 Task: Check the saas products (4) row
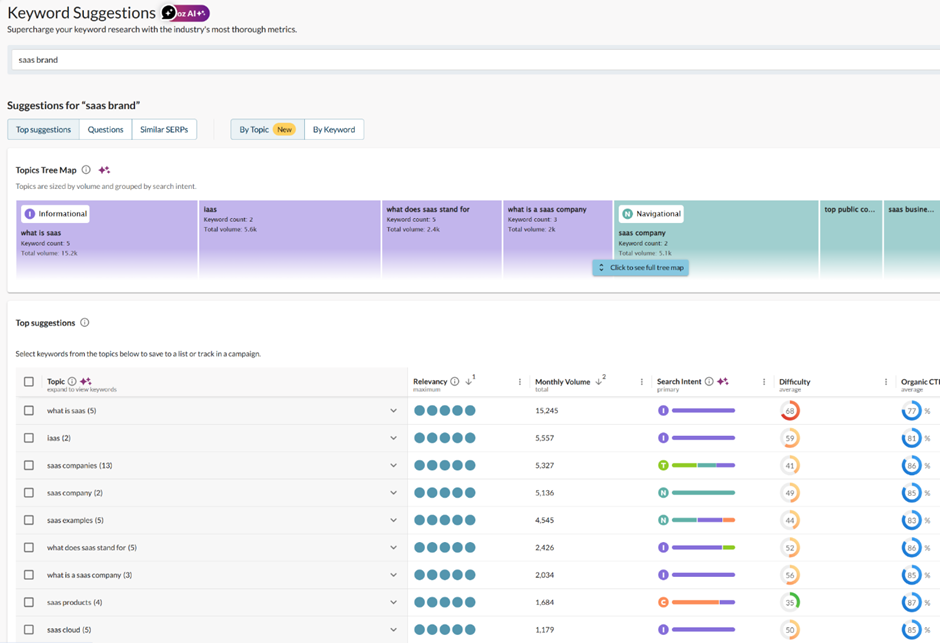(x=29, y=602)
